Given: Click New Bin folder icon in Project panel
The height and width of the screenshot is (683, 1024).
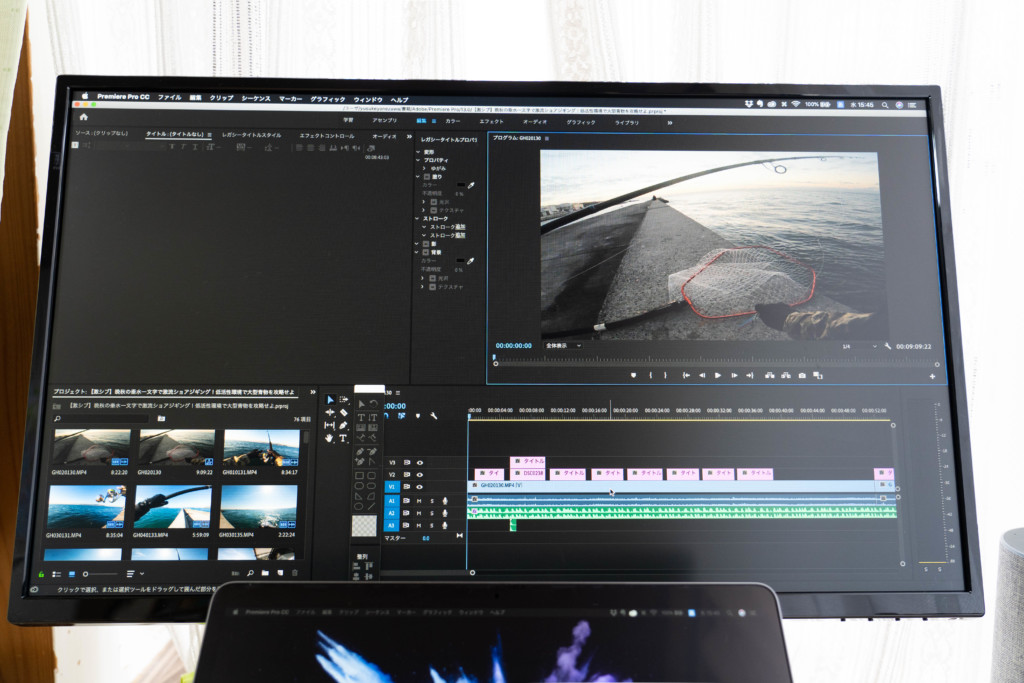Looking at the screenshot, I should (x=265, y=573).
